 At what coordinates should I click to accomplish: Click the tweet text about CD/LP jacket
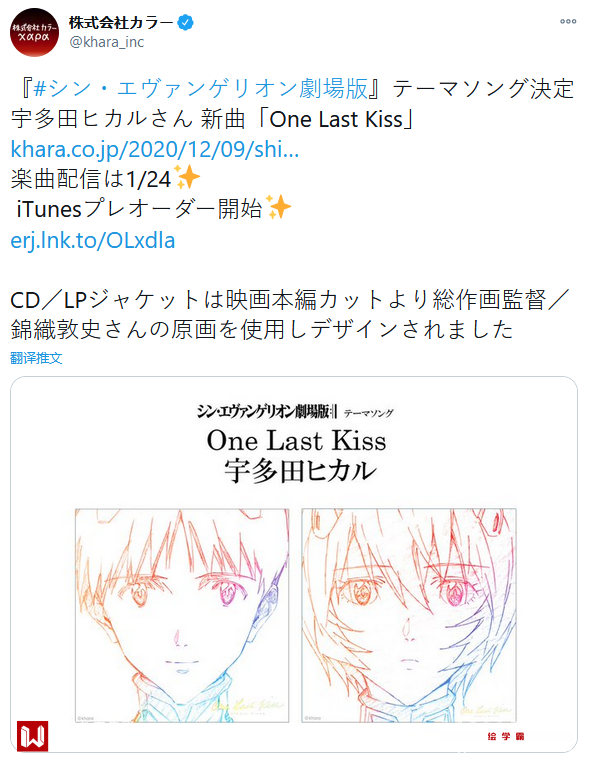290,315
